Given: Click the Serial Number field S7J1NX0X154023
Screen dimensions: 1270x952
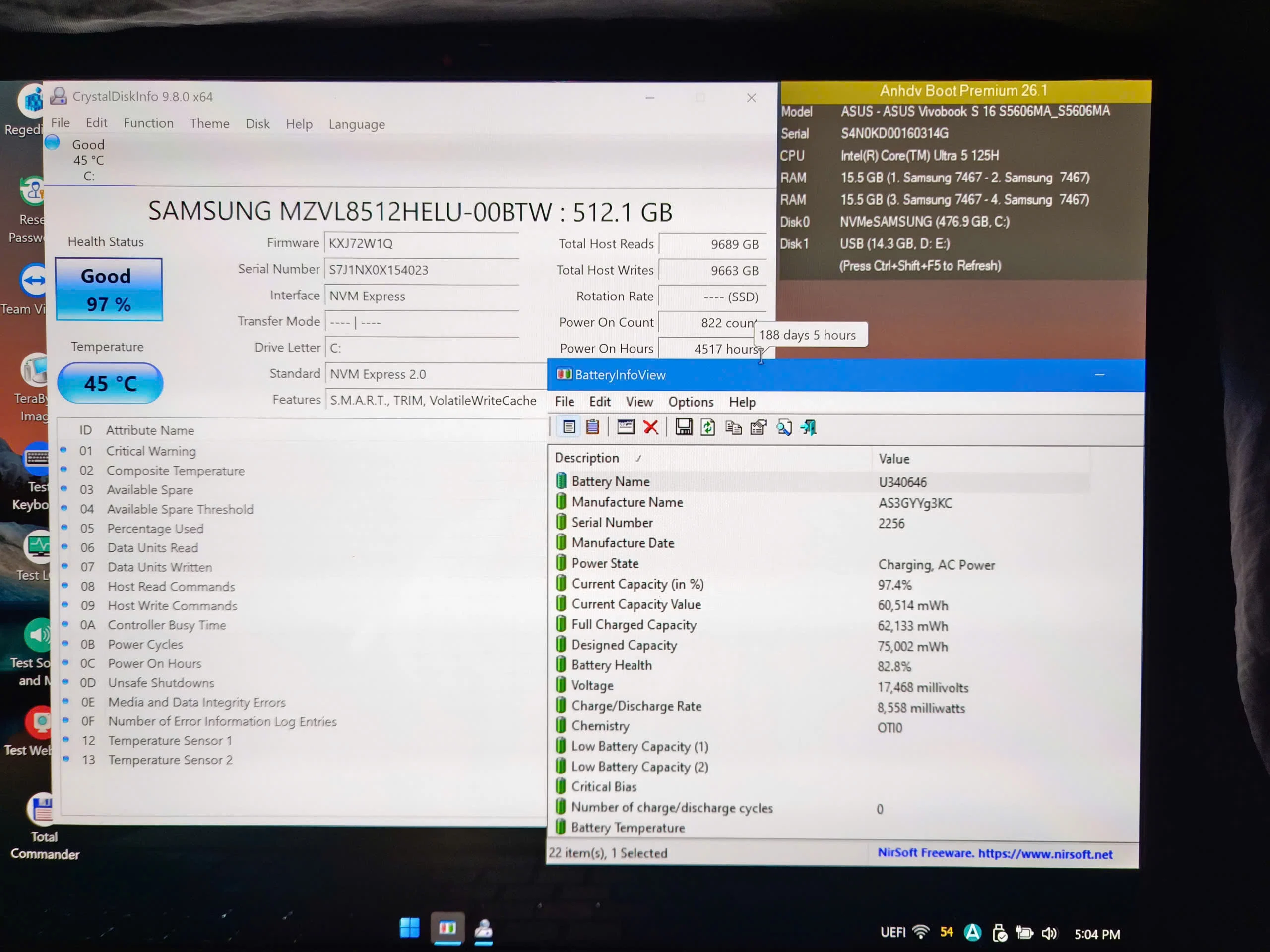Looking at the screenshot, I should tap(422, 270).
